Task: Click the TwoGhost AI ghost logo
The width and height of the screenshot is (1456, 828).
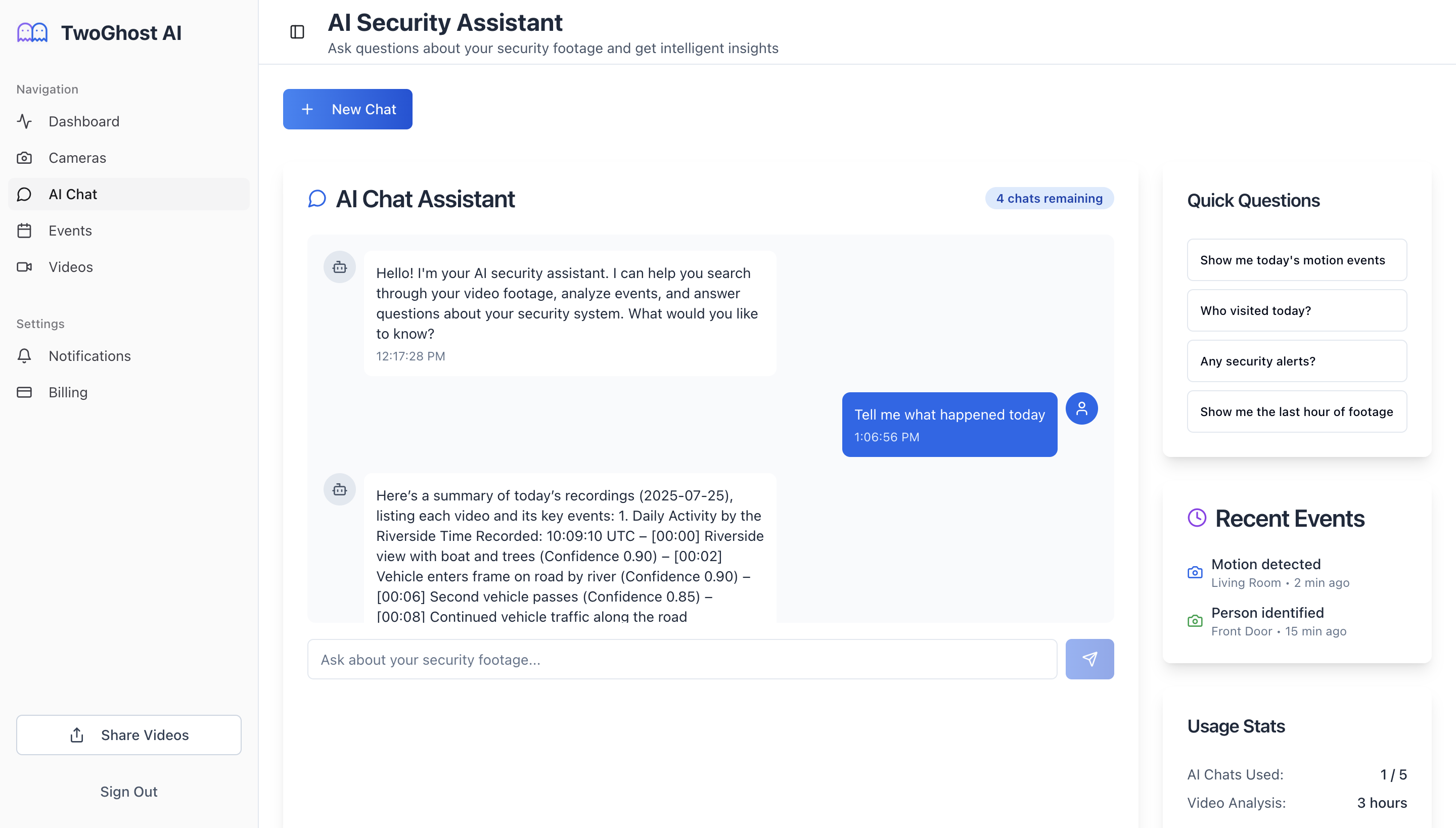Action: [32, 32]
